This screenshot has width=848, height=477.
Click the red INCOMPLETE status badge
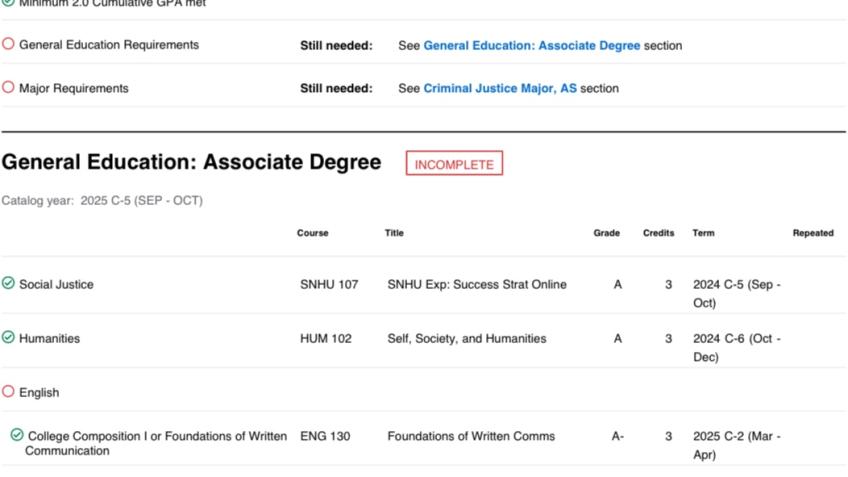tap(454, 163)
